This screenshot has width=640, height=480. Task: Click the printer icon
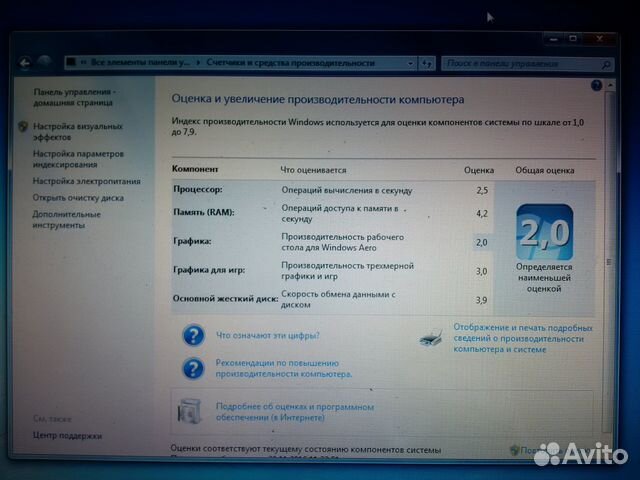coord(431,338)
